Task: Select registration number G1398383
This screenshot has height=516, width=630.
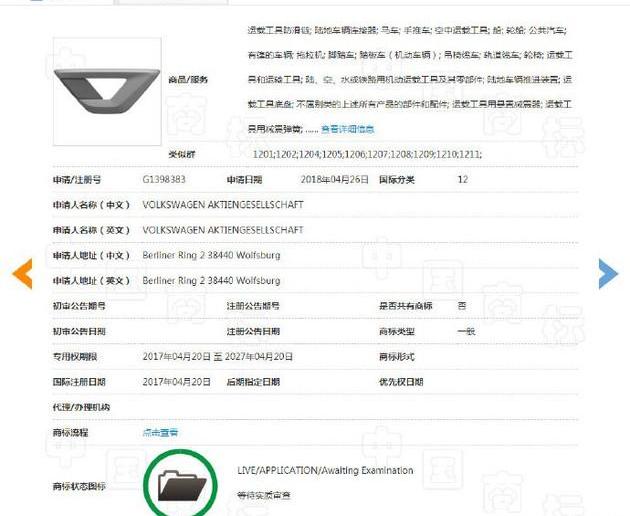Action: coord(164,179)
